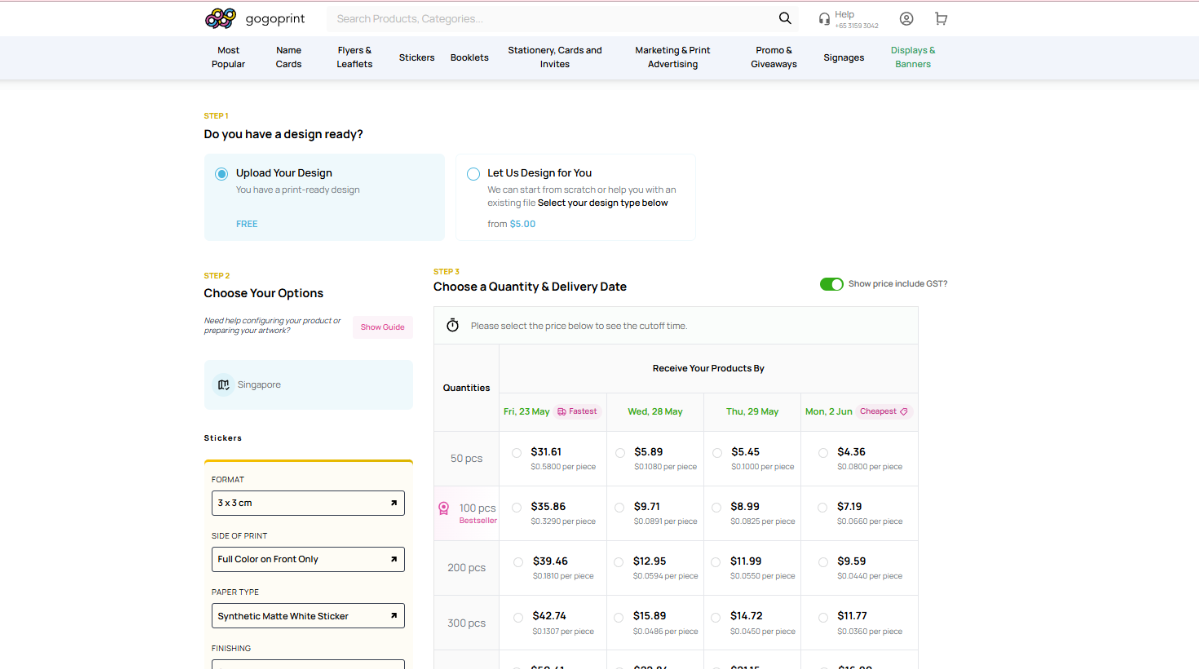Screen dimensions: 1199x669
Task: Select Let Us Design for You option
Action: coord(473,174)
